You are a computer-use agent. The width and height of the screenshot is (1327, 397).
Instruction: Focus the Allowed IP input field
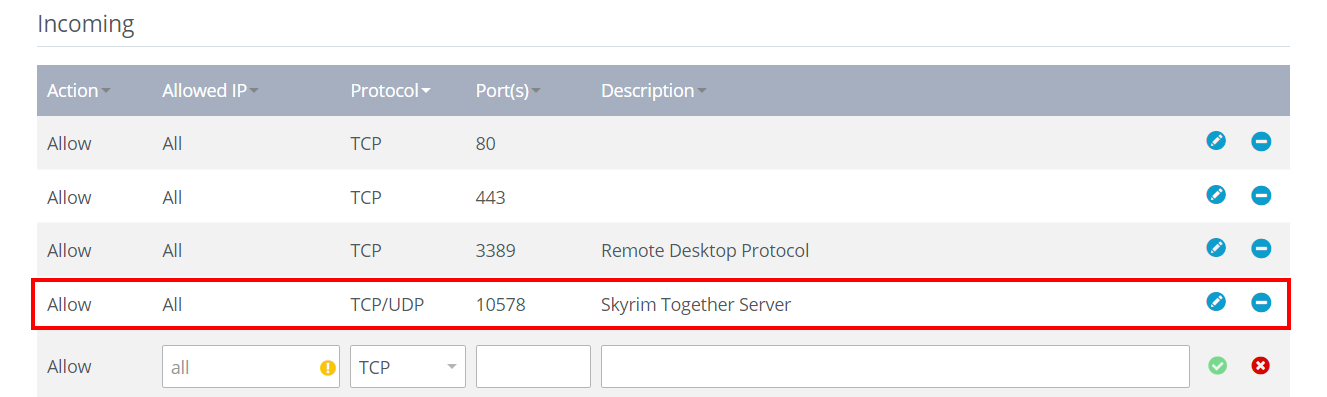coord(251,367)
